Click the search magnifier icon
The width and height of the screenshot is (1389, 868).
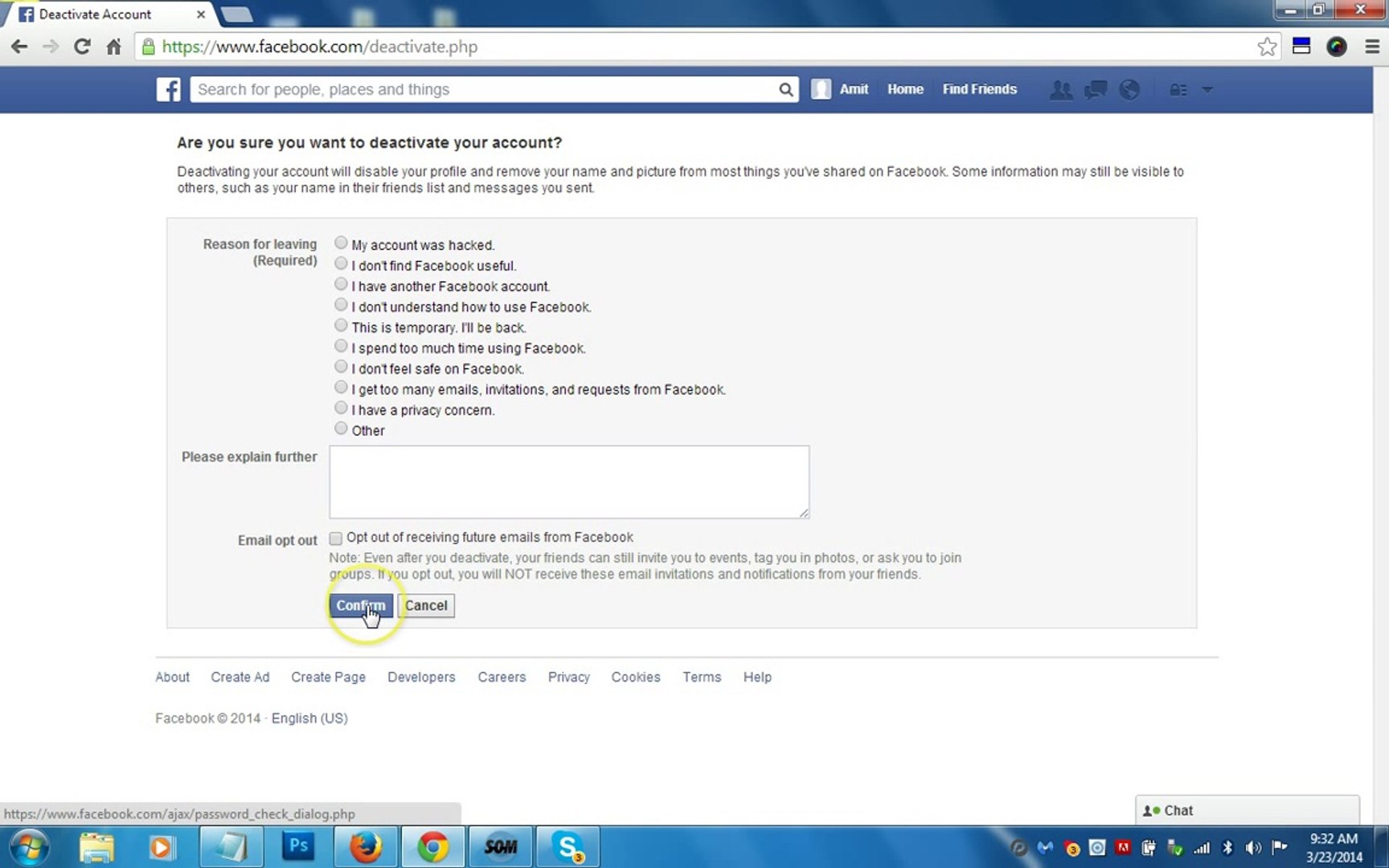tap(785, 89)
